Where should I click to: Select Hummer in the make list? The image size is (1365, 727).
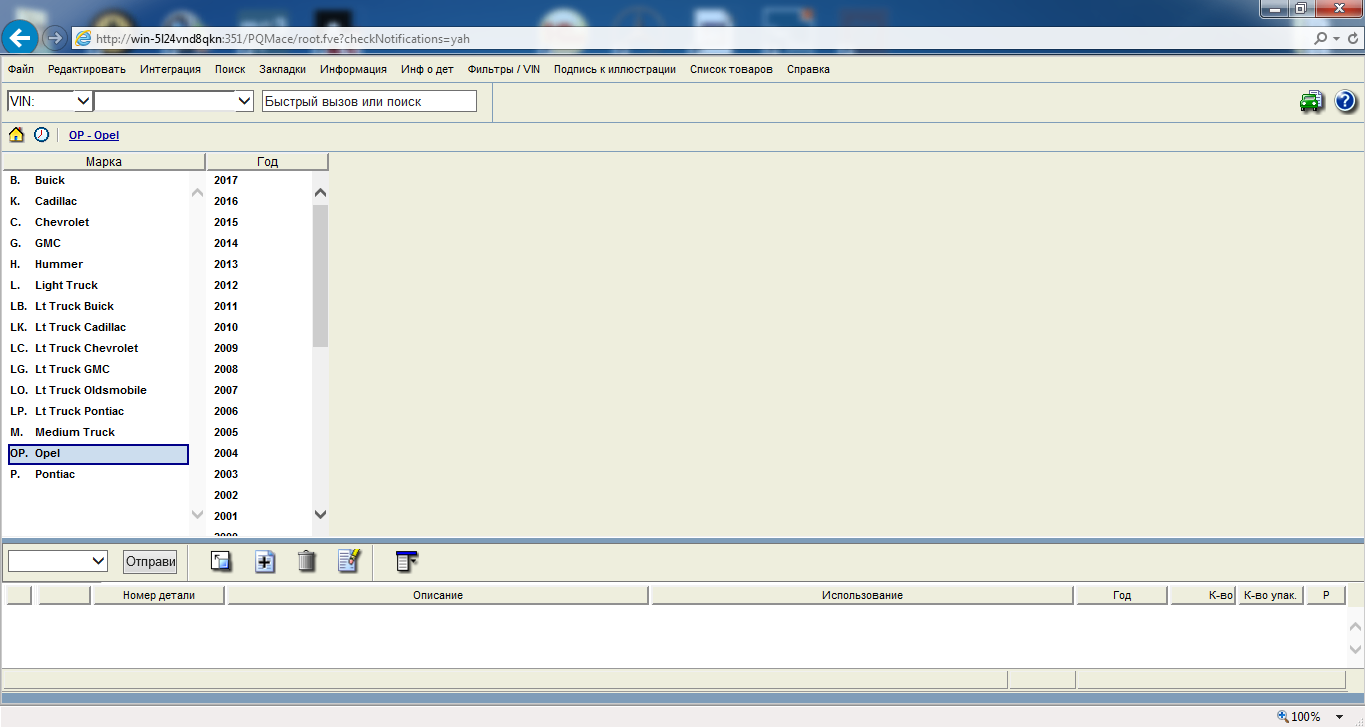[x=98, y=264]
